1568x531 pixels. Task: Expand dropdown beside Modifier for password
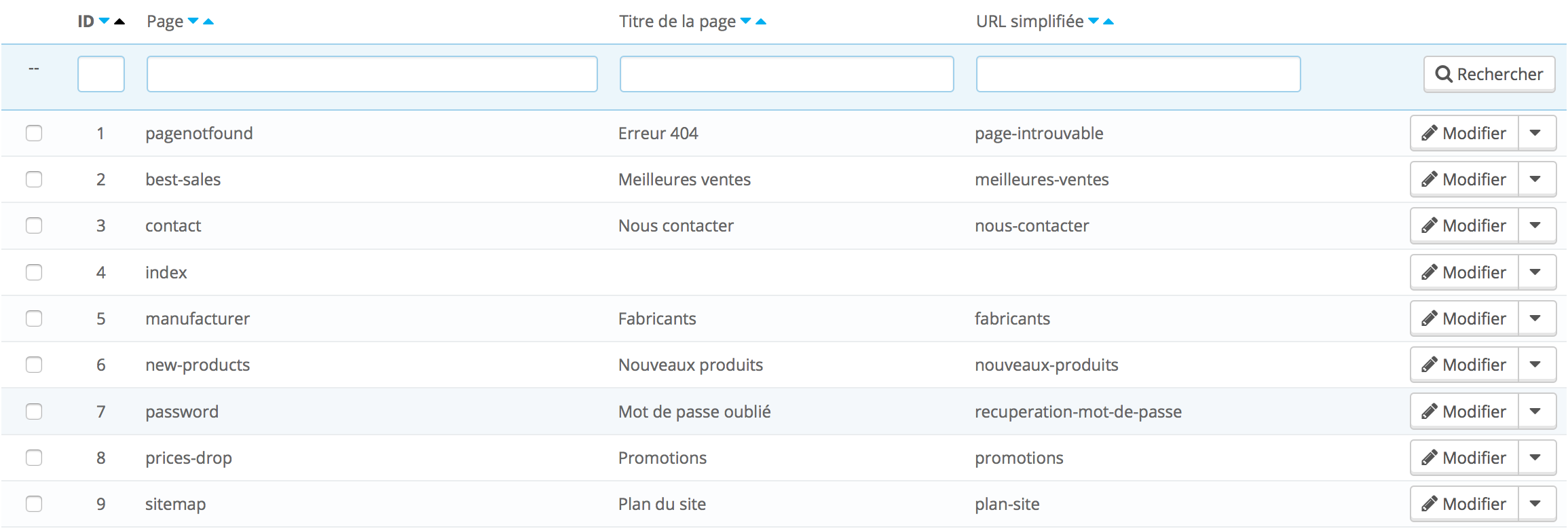point(1535,411)
